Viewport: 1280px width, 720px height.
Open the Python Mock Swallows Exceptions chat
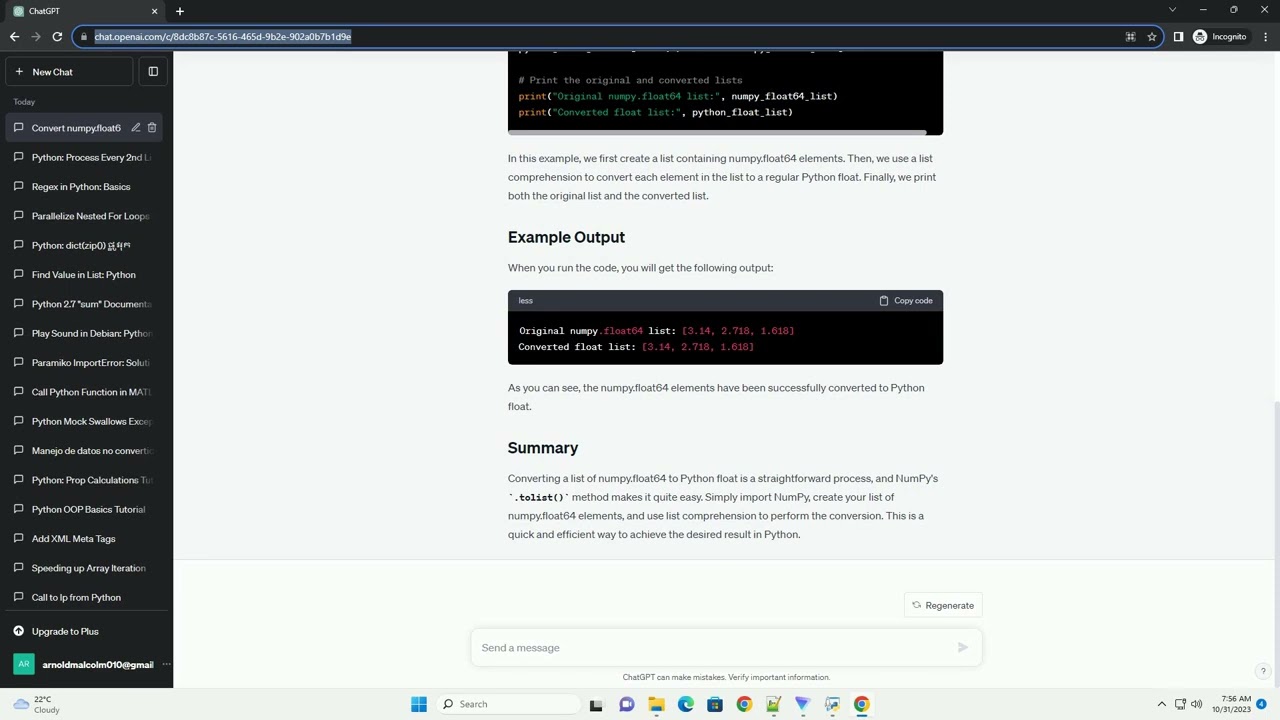(x=86, y=421)
